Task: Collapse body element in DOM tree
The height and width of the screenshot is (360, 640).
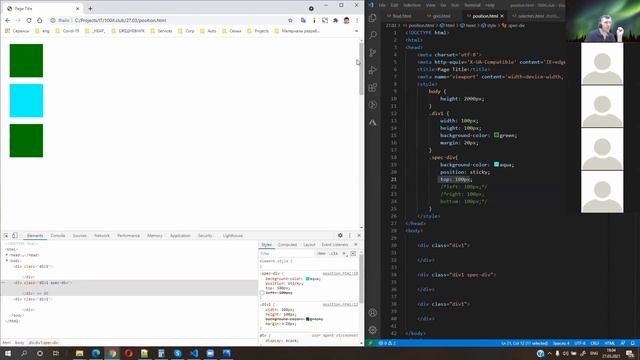Action: point(7,260)
